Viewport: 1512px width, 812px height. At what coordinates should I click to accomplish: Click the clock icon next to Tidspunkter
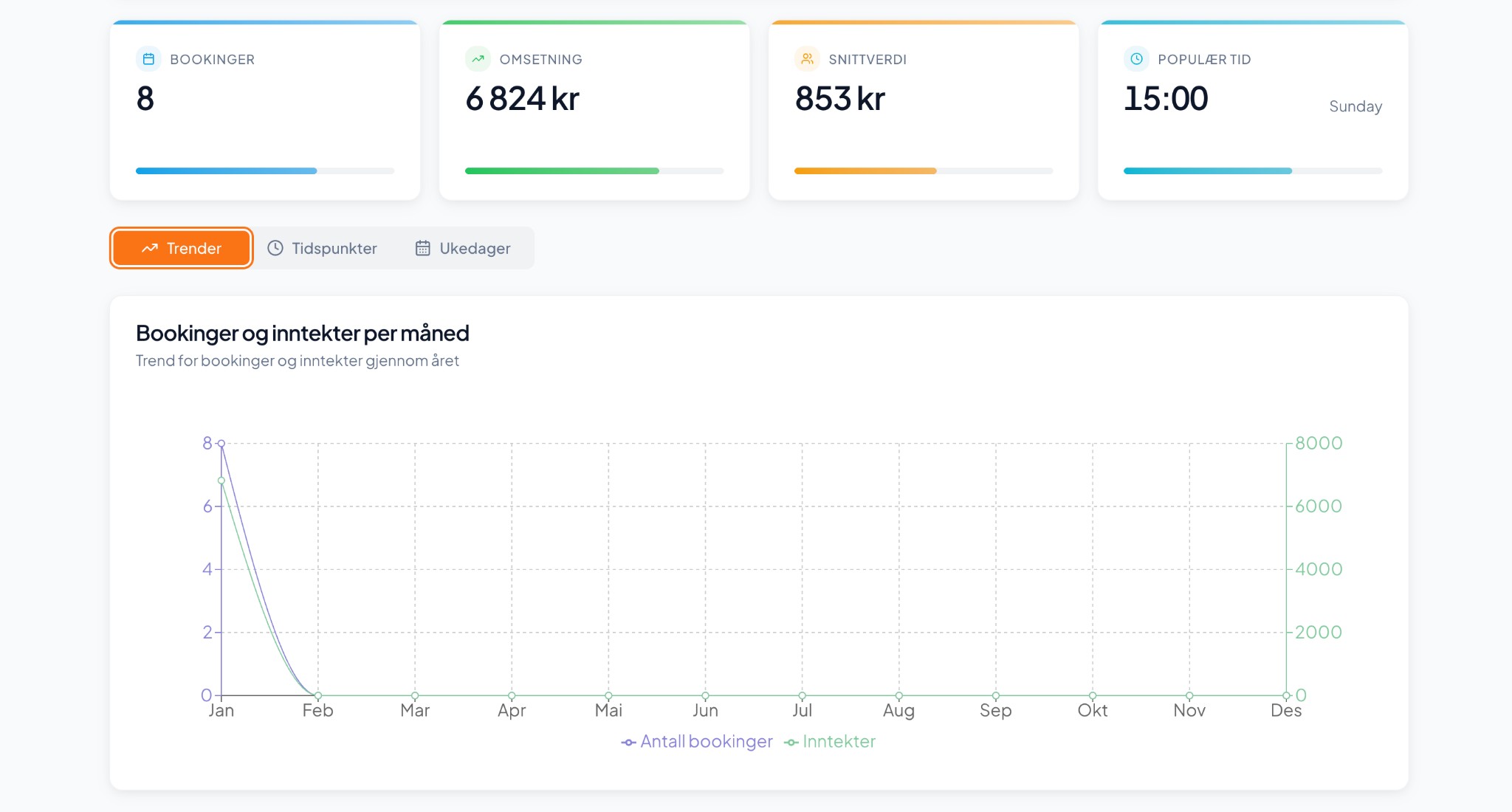pyautogui.click(x=275, y=248)
